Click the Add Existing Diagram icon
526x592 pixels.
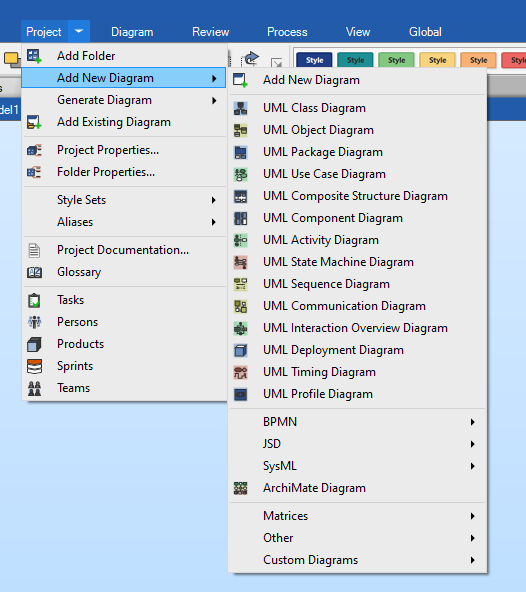[x=34, y=122]
